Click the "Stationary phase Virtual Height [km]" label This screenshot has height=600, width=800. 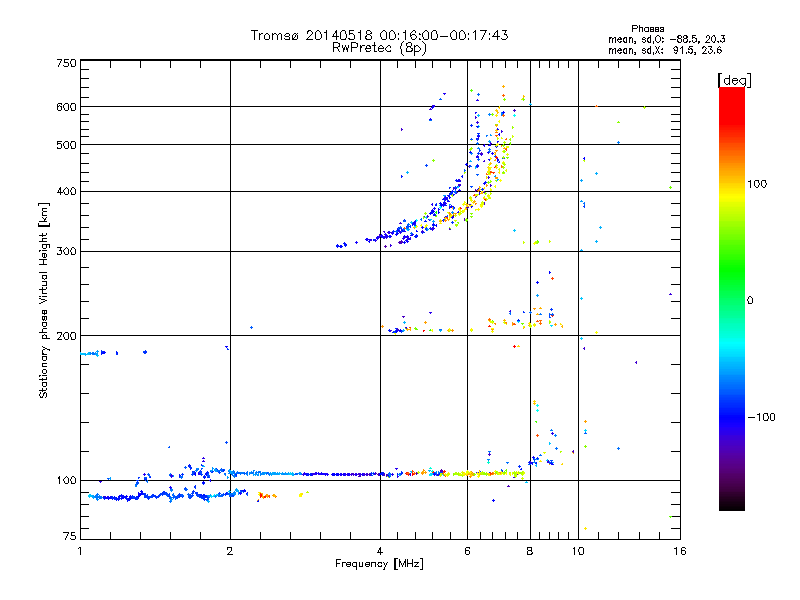[x=44, y=300]
